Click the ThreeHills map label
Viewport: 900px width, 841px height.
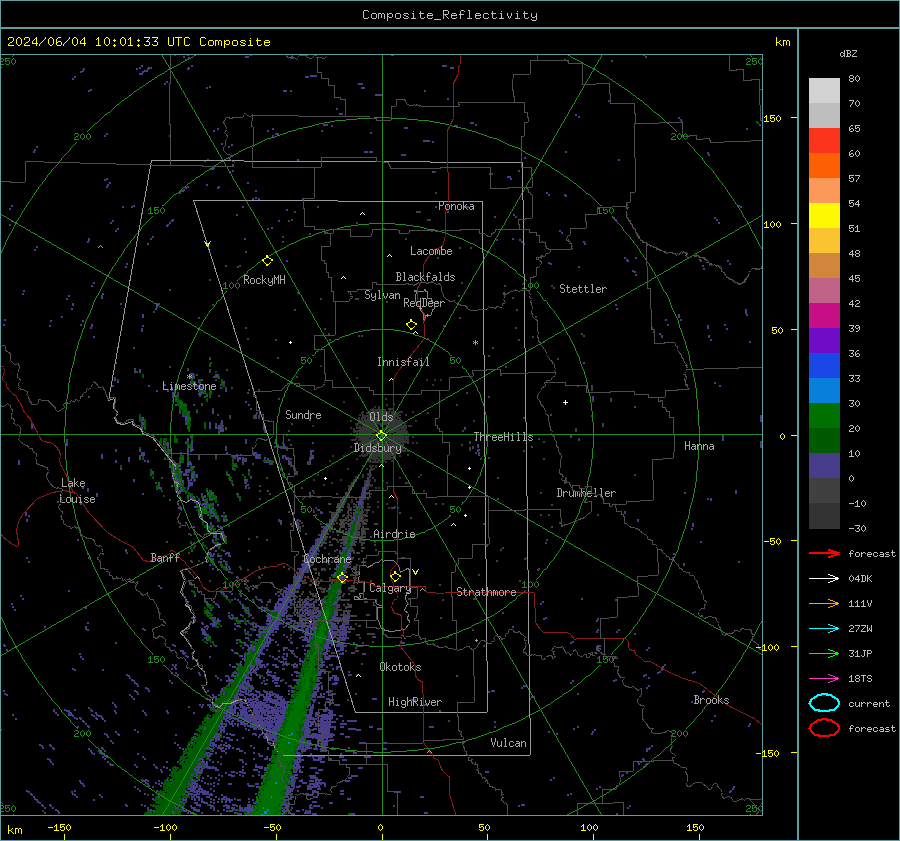click(x=503, y=437)
